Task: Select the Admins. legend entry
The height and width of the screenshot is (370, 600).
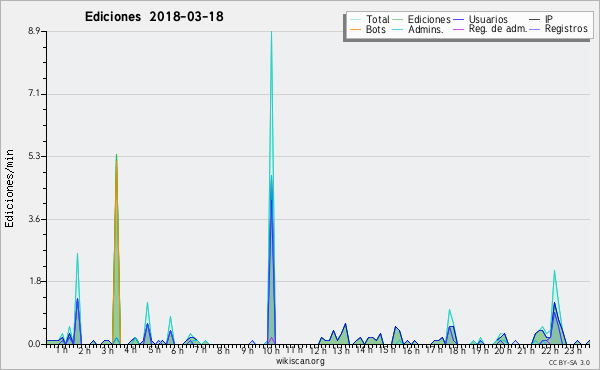Action: 426,29
